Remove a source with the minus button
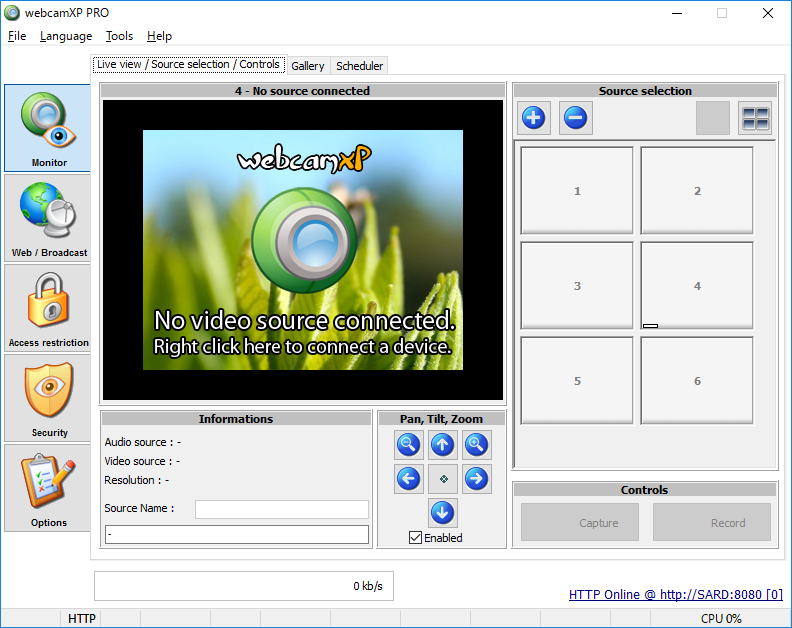792x628 pixels. (575, 118)
